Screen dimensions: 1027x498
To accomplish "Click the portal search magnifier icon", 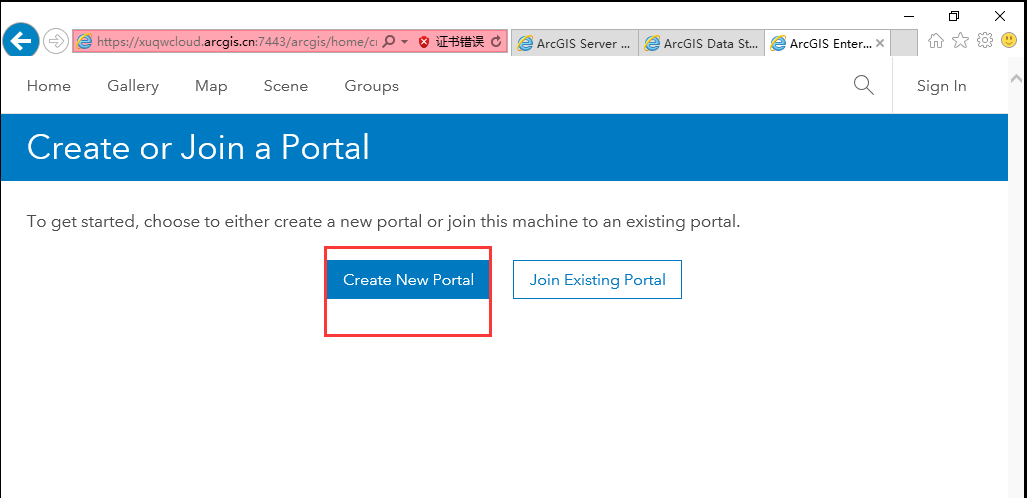I will (864, 85).
